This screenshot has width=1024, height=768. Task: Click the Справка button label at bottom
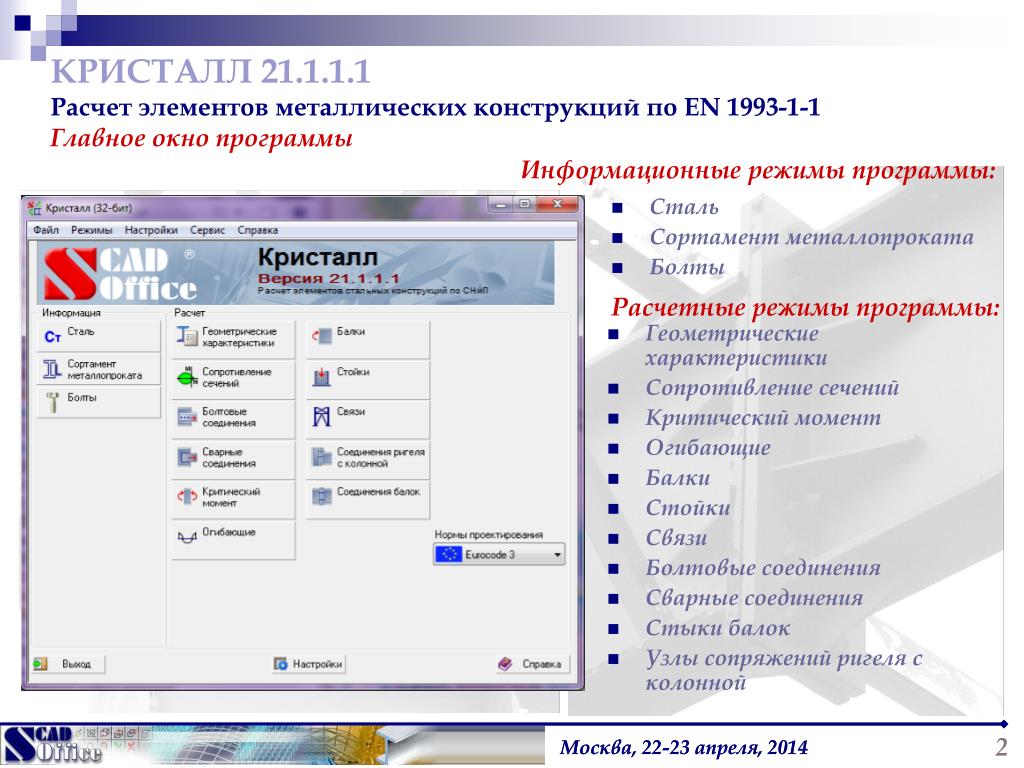[x=541, y=664]
